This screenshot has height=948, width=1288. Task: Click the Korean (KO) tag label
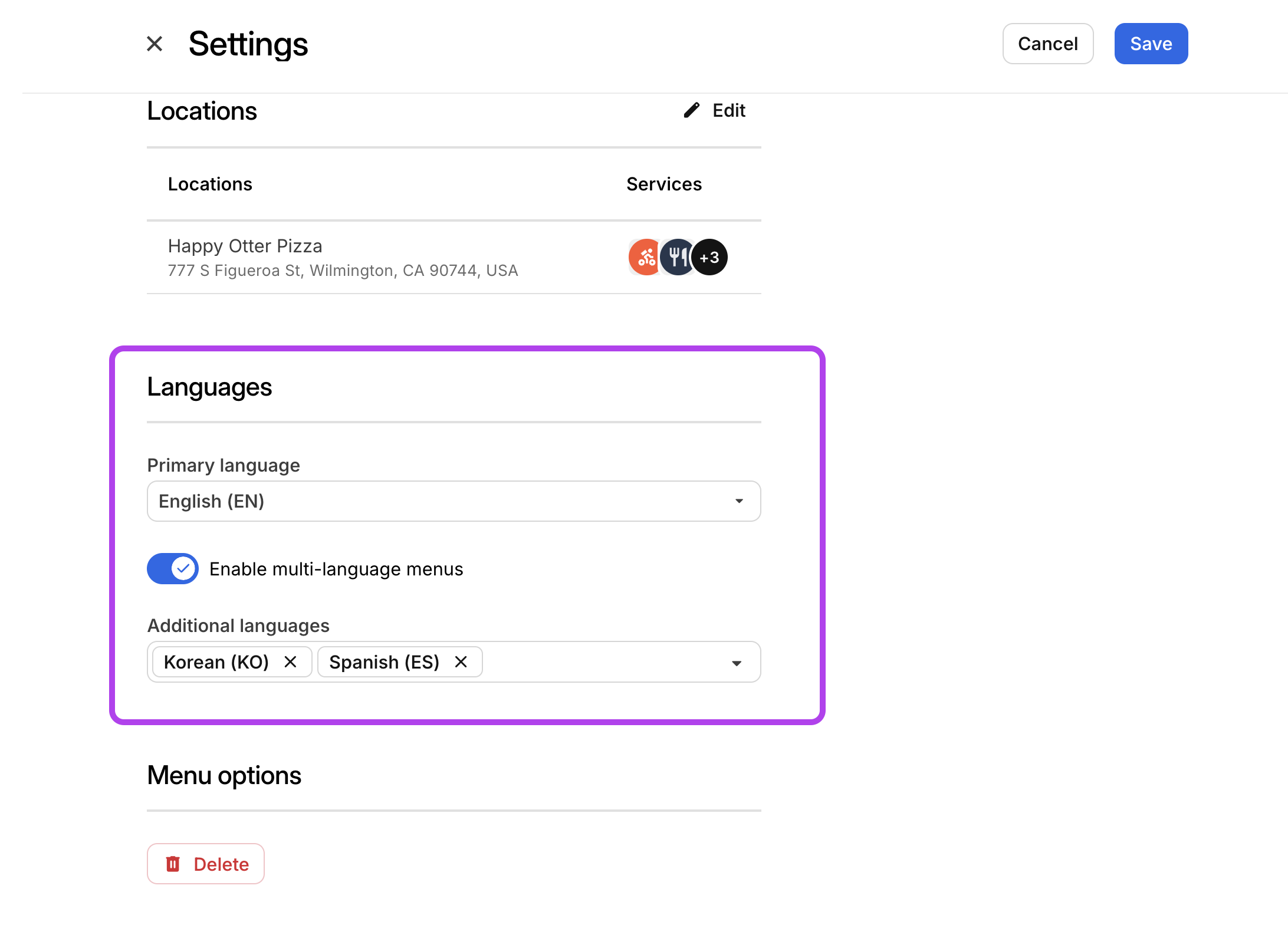tap(216, 662)
